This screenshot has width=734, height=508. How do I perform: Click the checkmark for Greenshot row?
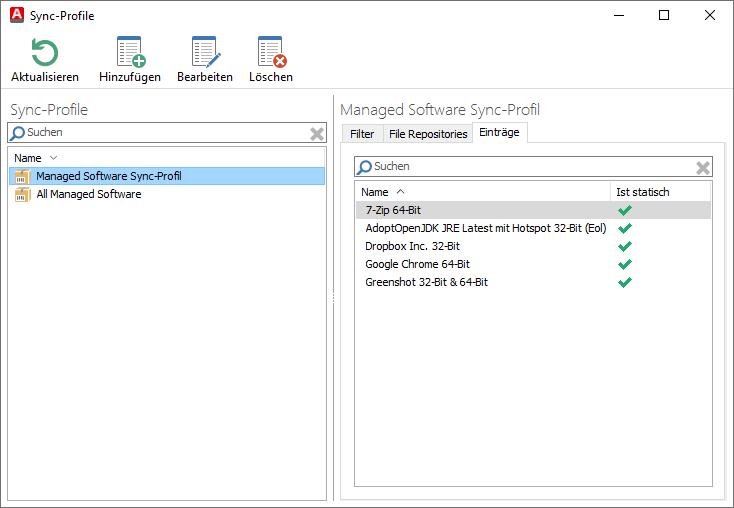pos(625,282)
